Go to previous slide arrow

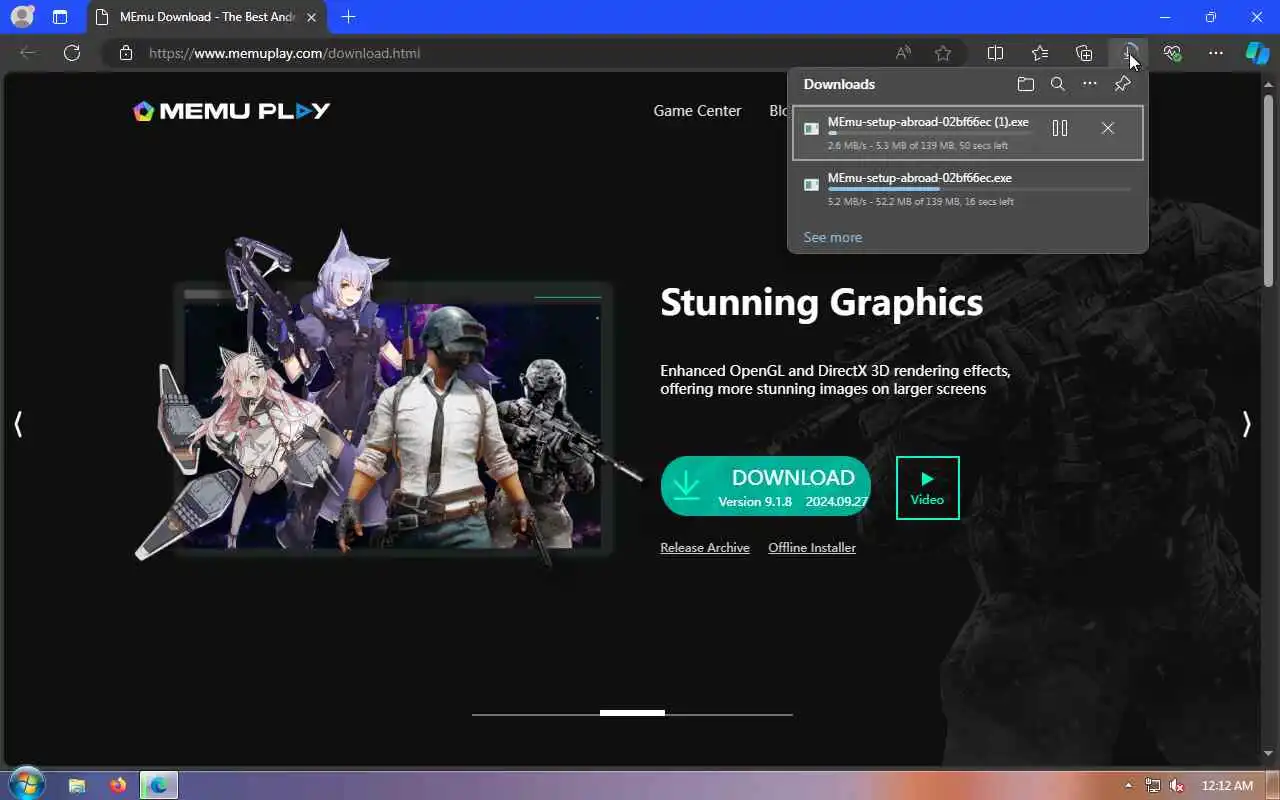coord(18,424)
